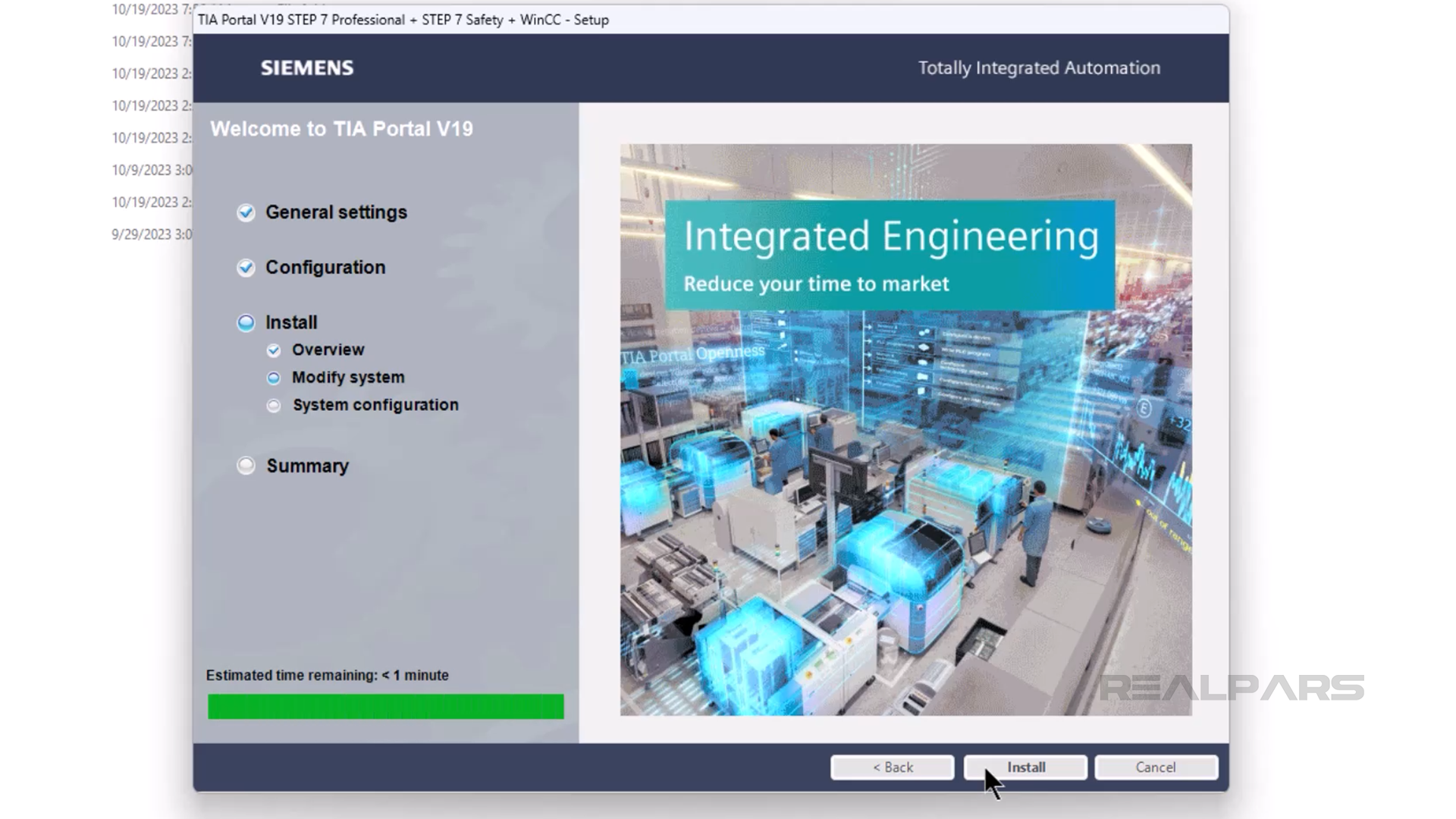Viewport: 1456px width, 819px height.
Task: Click the 9/29/2023 date entry in background window
Action: pos(152,234)
